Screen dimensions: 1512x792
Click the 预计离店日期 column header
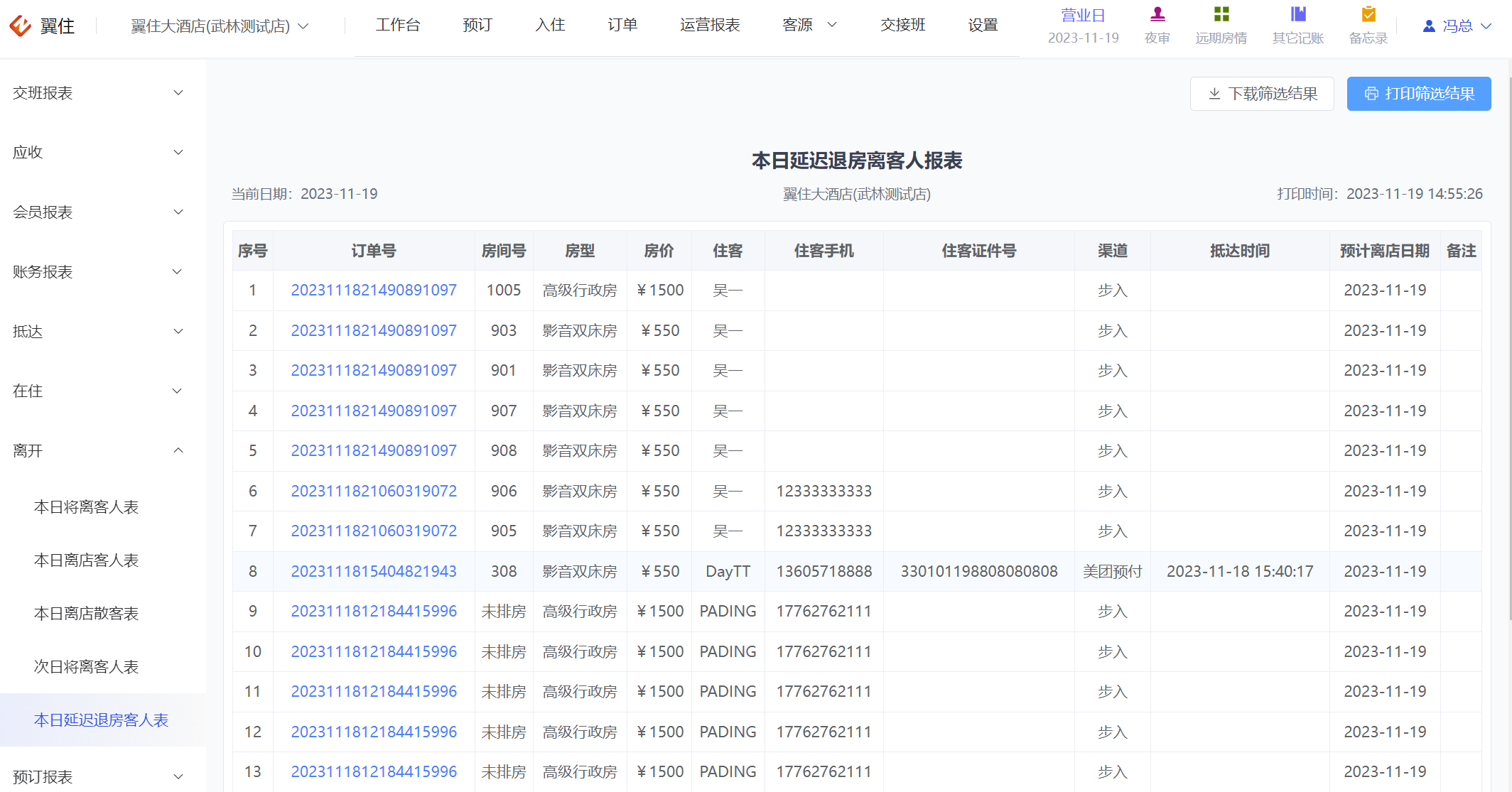(1385, 251)
